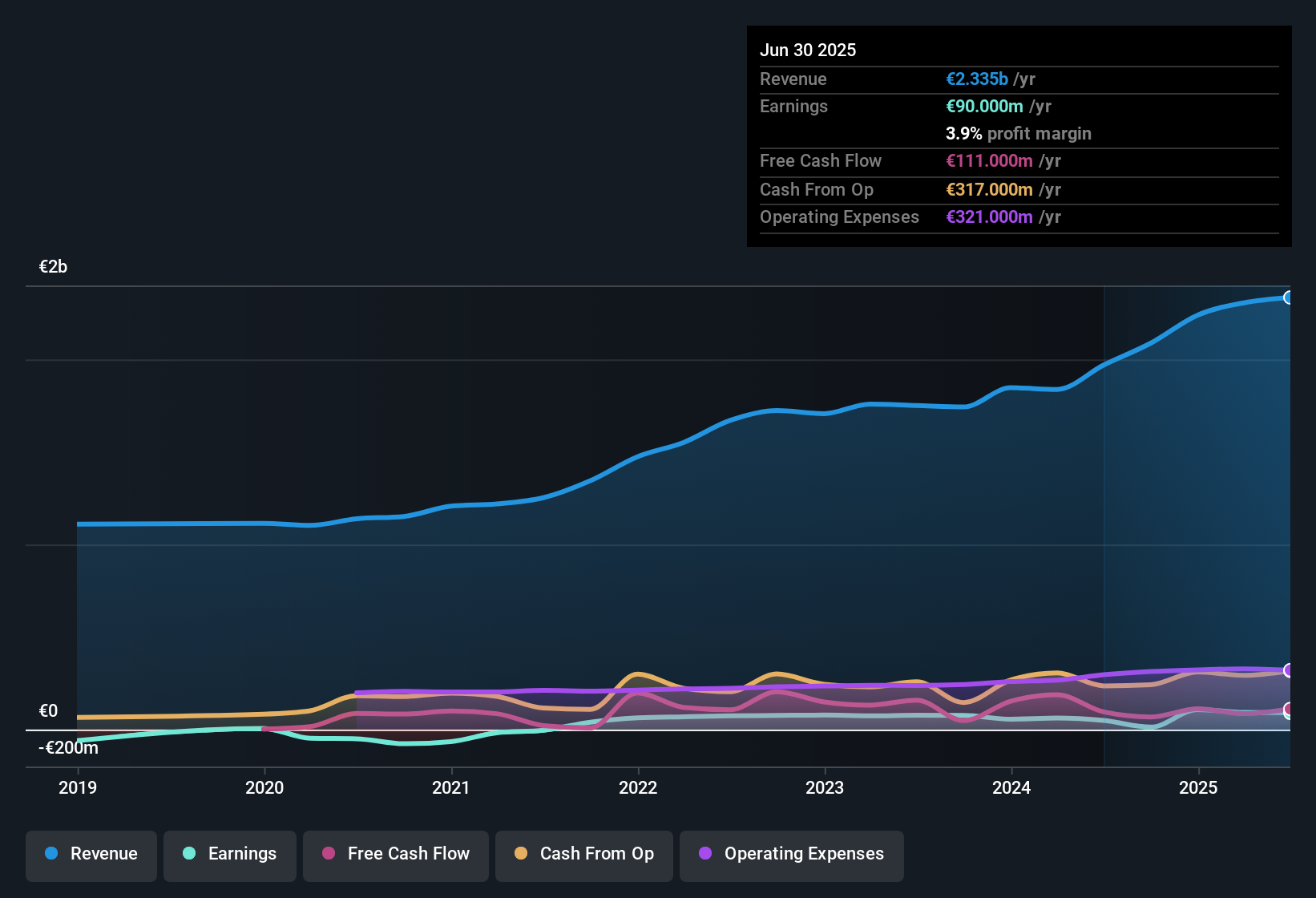Toggle the Revenue series visibility
Screen dimensions: 1316x898
[x=91, y=855]
